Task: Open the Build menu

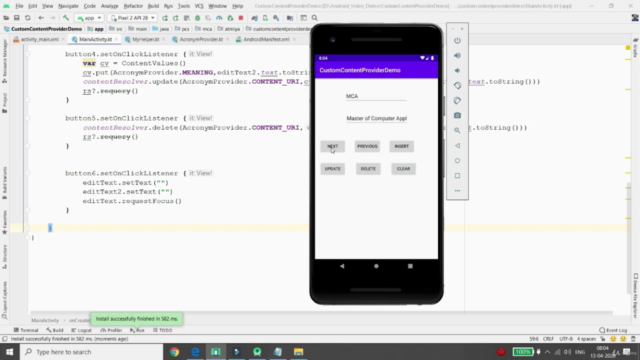Action: [x=153, y=6]
